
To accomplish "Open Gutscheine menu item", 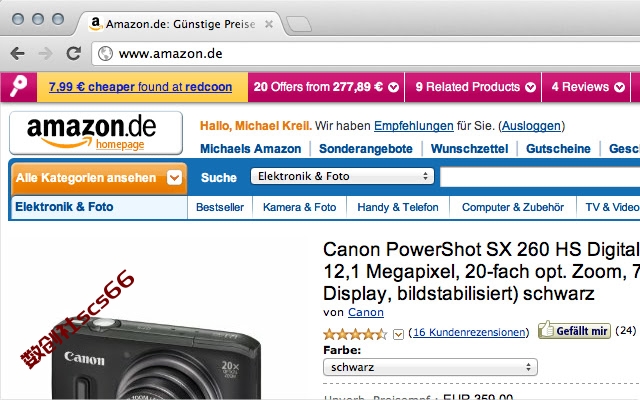I will pos(558,149).
